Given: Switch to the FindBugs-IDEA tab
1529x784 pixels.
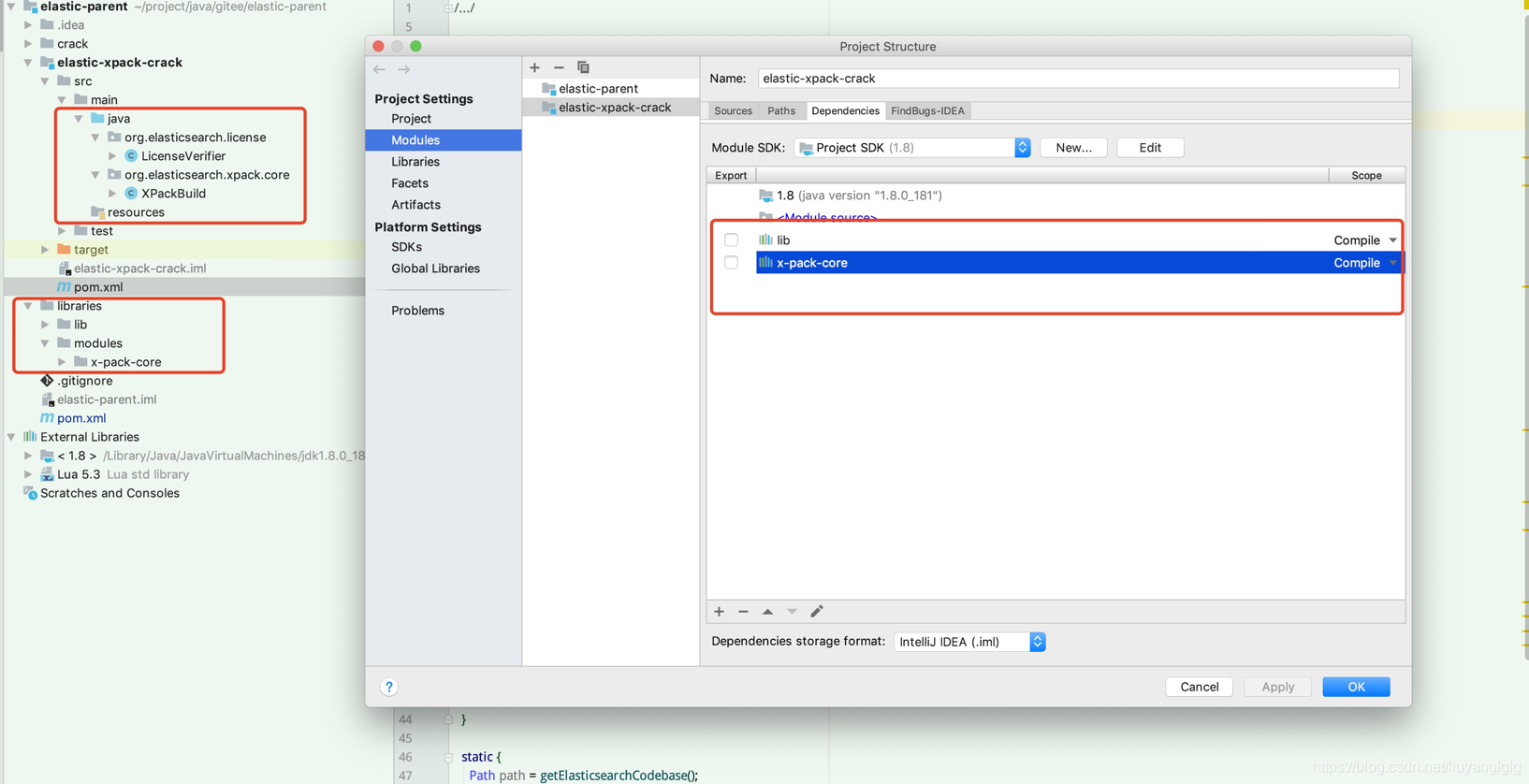Looking at the screenshot, I should tap(927, 110).
